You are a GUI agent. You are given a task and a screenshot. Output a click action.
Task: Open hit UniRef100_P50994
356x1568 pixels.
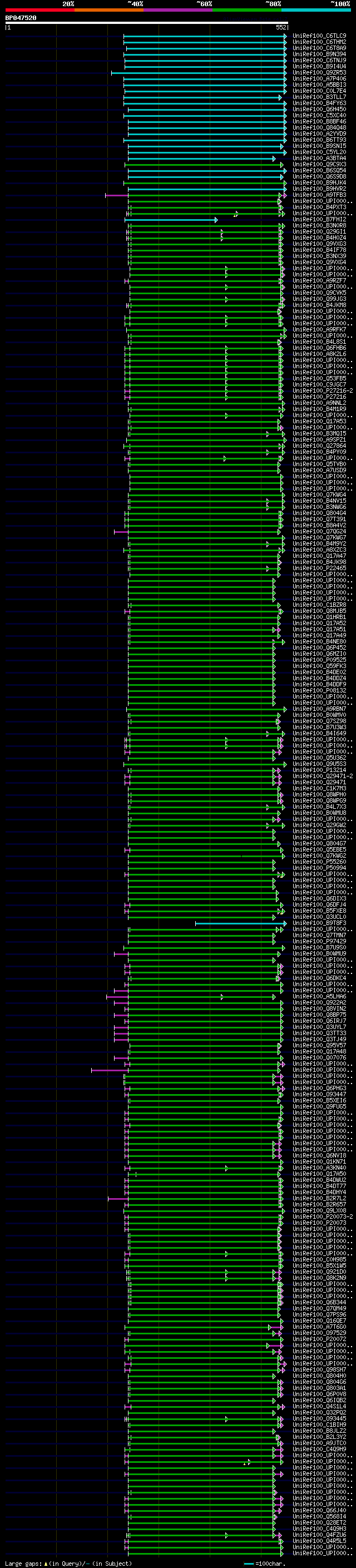click(x=319, y=868)
